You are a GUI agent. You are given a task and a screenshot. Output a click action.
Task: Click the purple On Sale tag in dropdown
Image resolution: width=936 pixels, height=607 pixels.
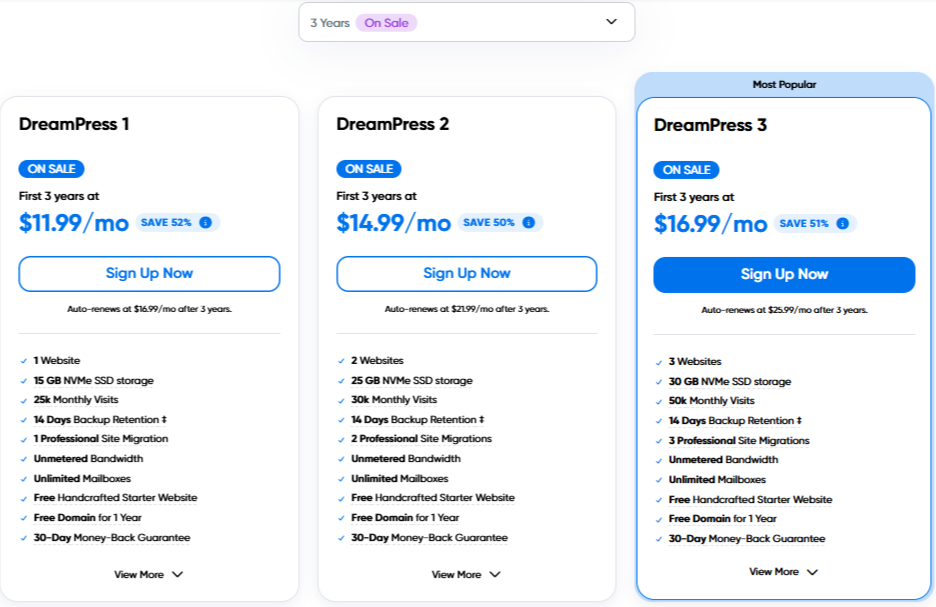coord(386,23)
